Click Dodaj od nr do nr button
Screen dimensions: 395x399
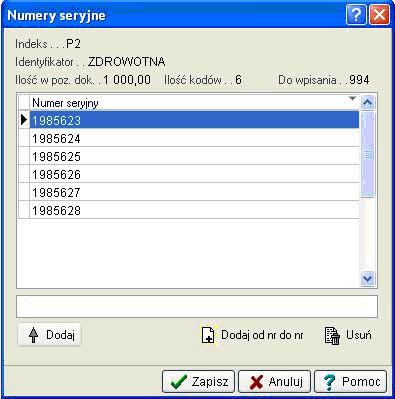click(x=252, y=335)
